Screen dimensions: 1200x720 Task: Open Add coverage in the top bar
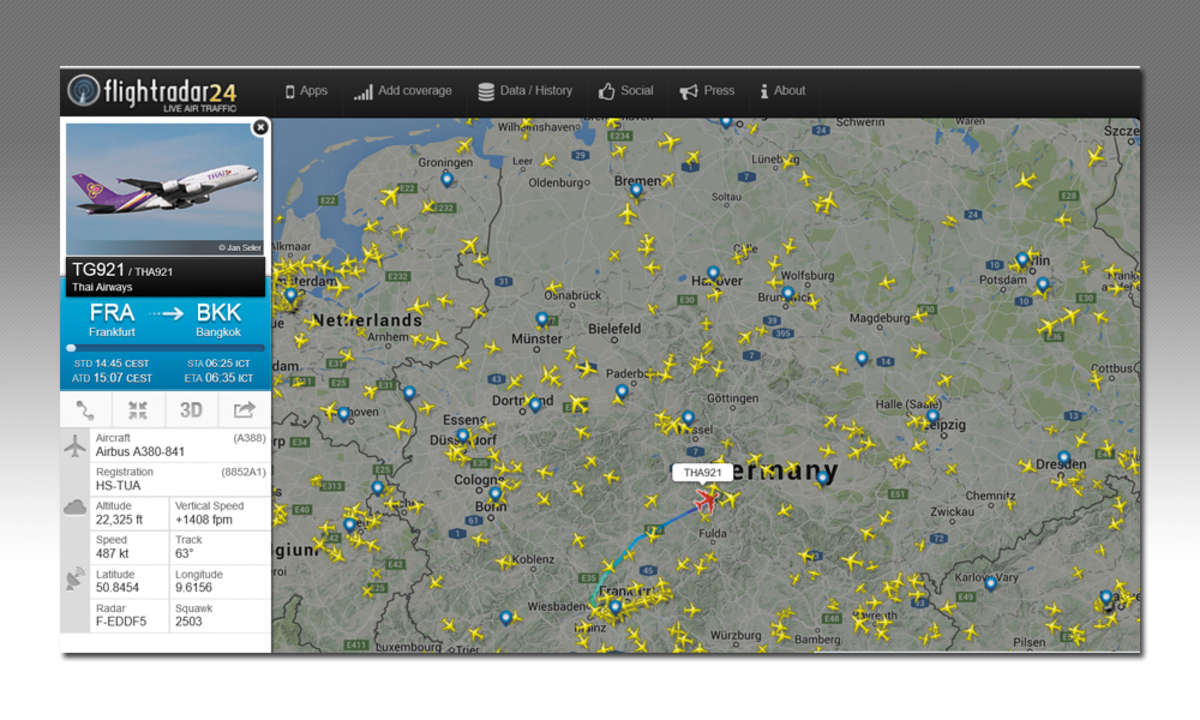pos(403,91)
